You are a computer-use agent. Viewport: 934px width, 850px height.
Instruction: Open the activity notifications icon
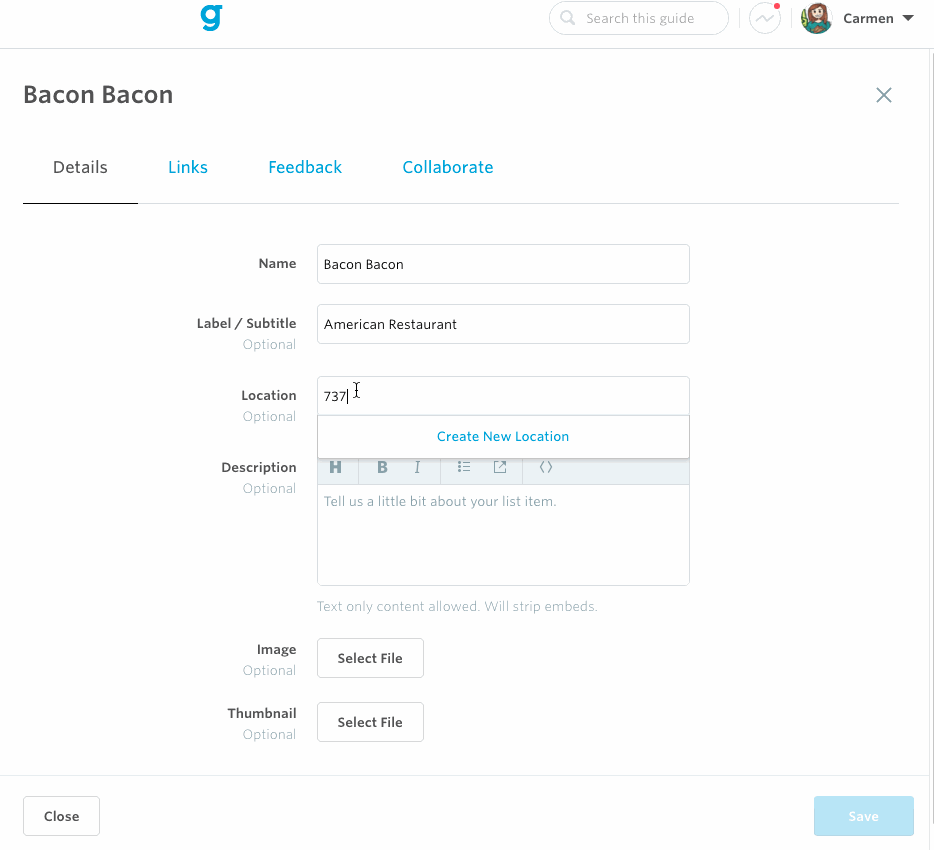click(764, 18)
